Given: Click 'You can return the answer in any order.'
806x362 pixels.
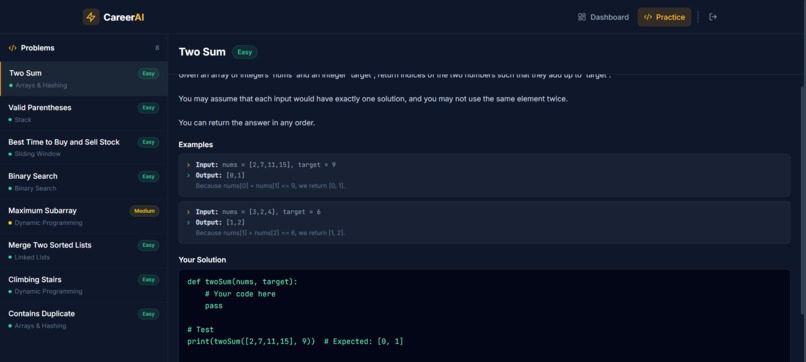Looking at the screenshot, I should click(x=247, y=123).
